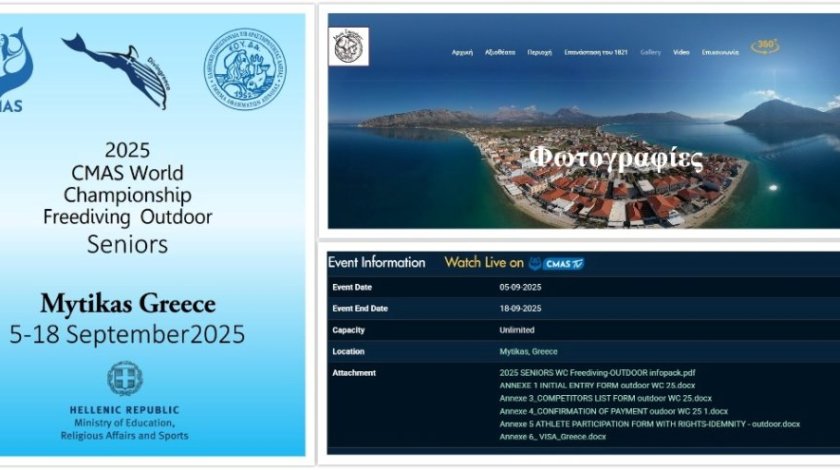The image size is (840, 470).
Task: Click the Watch Live on link
Action: (x=484, y=263)
